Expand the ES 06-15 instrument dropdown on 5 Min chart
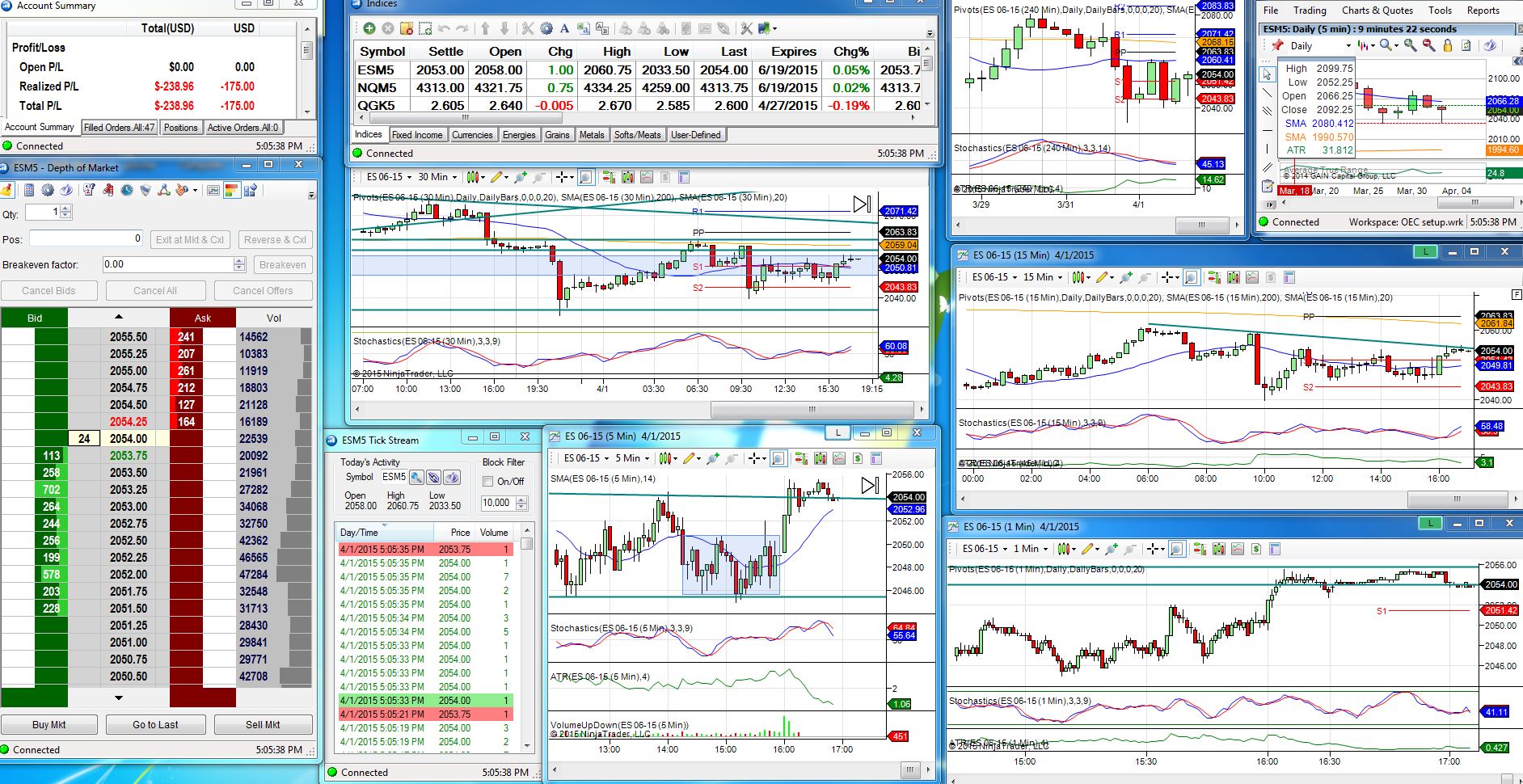The height and width of the screenshot is (784, 1523). click(x=586, y=458)
